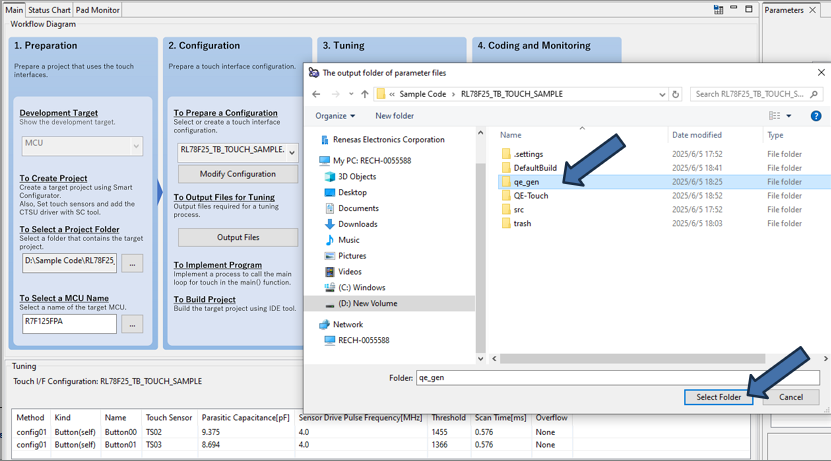This screenshot has width=831, height=461.
Task: Select the QE-Touch folder
Action: pos(530,196)
